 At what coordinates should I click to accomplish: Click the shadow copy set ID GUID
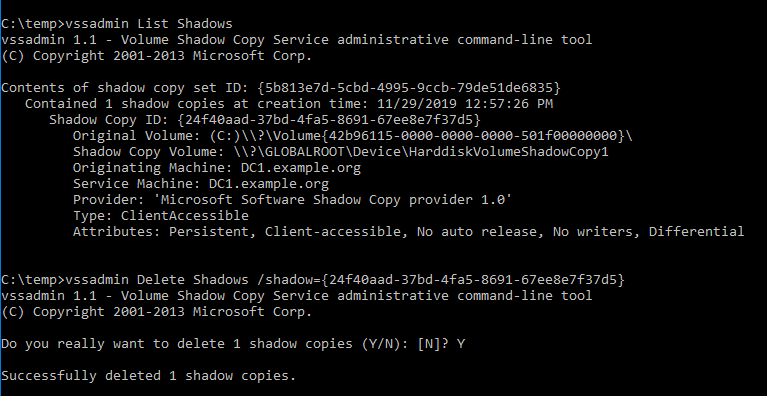coord(409,88)
